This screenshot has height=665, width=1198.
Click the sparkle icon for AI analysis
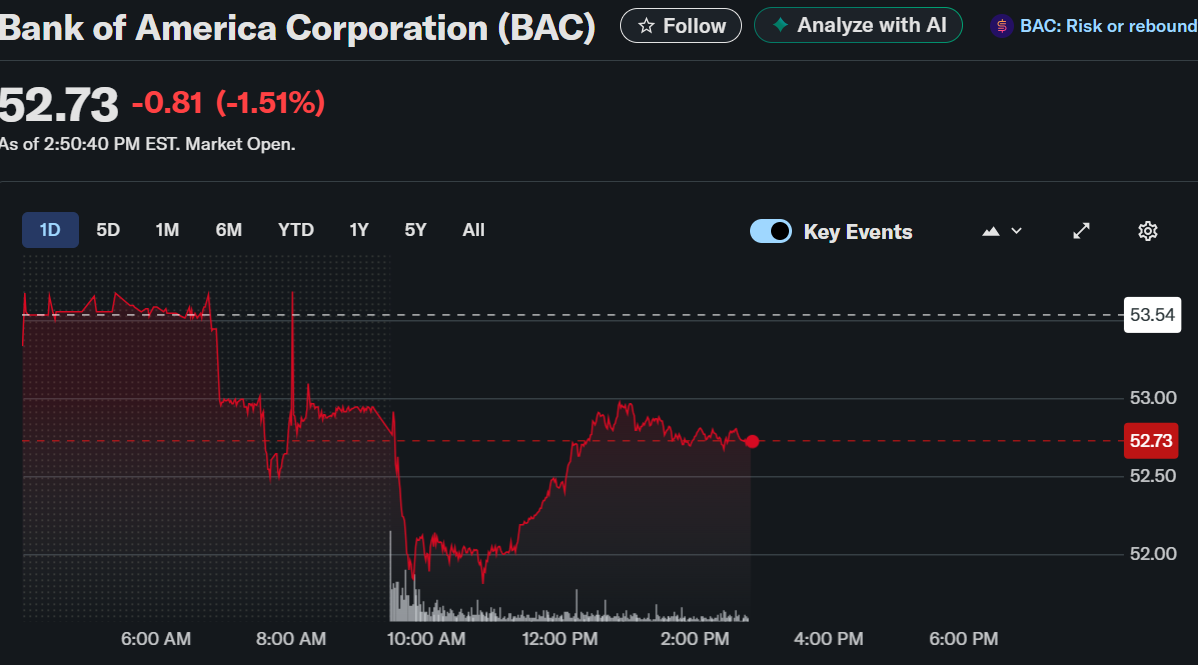tap(780, 25)
